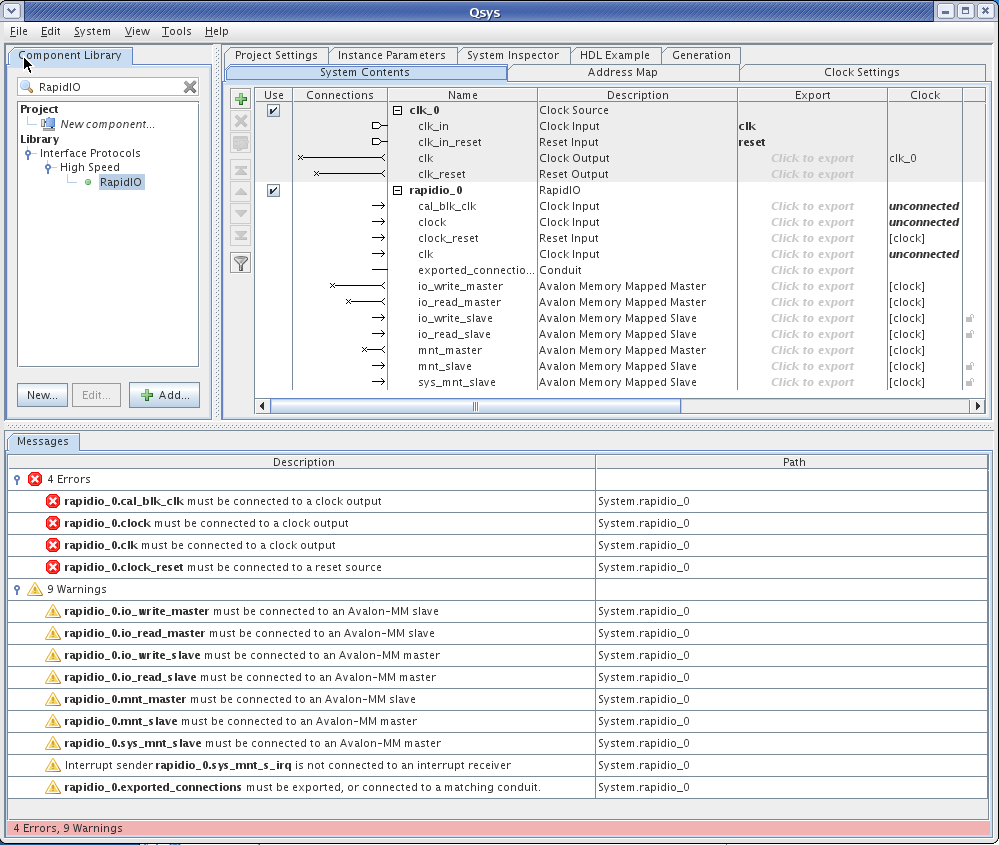Viewport: 999px width, 845px height.
Task: Switch to the Address Map tab
Action: [x=623, y=72]
